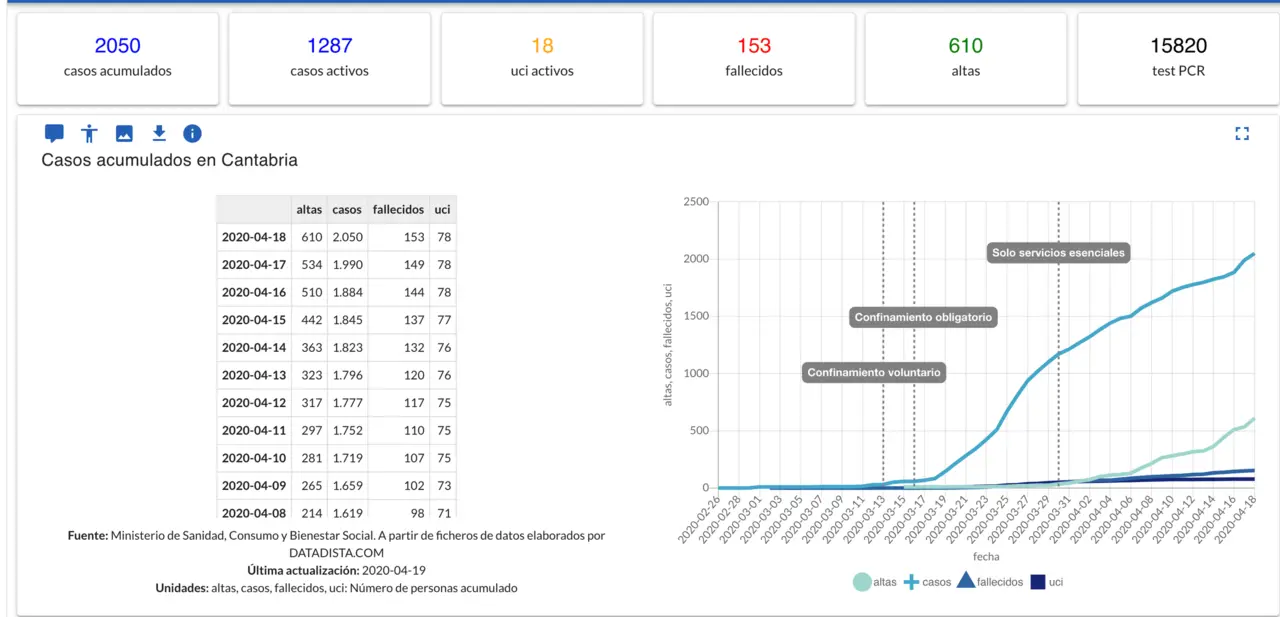Download the chart data via arrow icon
This screenshot has height=617, width=1280.
[x=158, y=133]
